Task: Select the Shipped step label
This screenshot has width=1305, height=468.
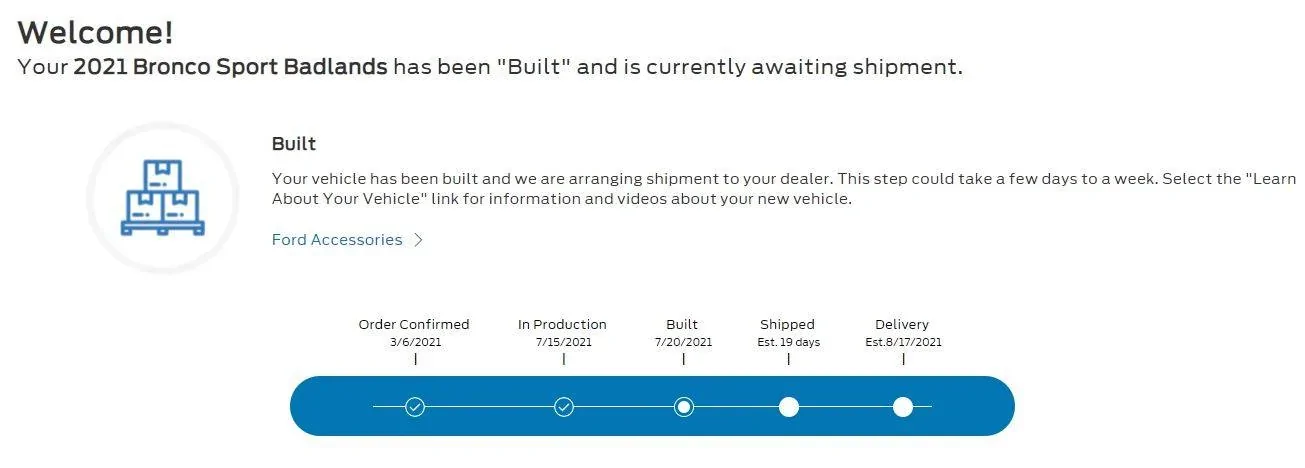Action: (x=788, y=324)
